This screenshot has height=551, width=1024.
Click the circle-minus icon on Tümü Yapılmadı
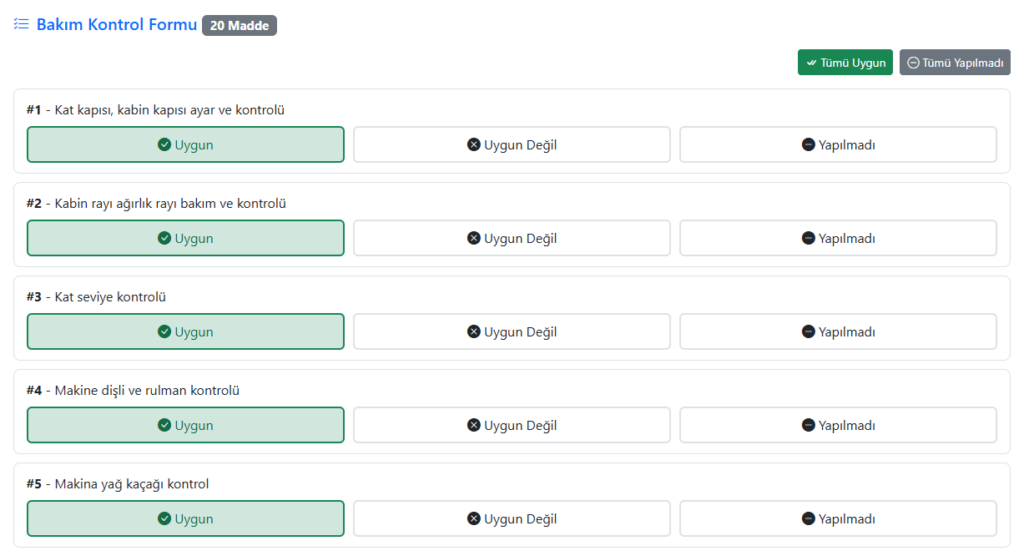pos(914,63)
